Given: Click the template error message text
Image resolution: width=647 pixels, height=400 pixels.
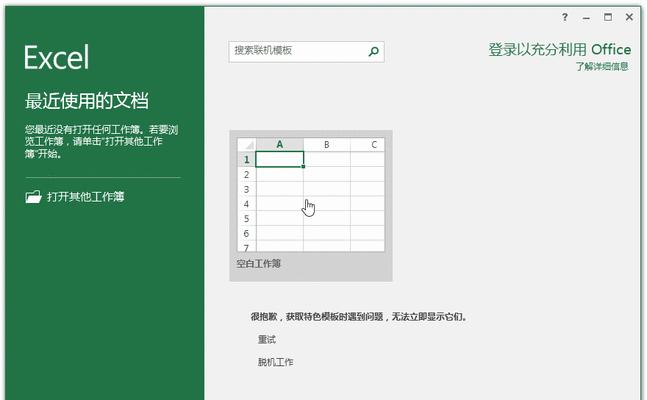Looking at the screenshot, I should click(359, 317).
